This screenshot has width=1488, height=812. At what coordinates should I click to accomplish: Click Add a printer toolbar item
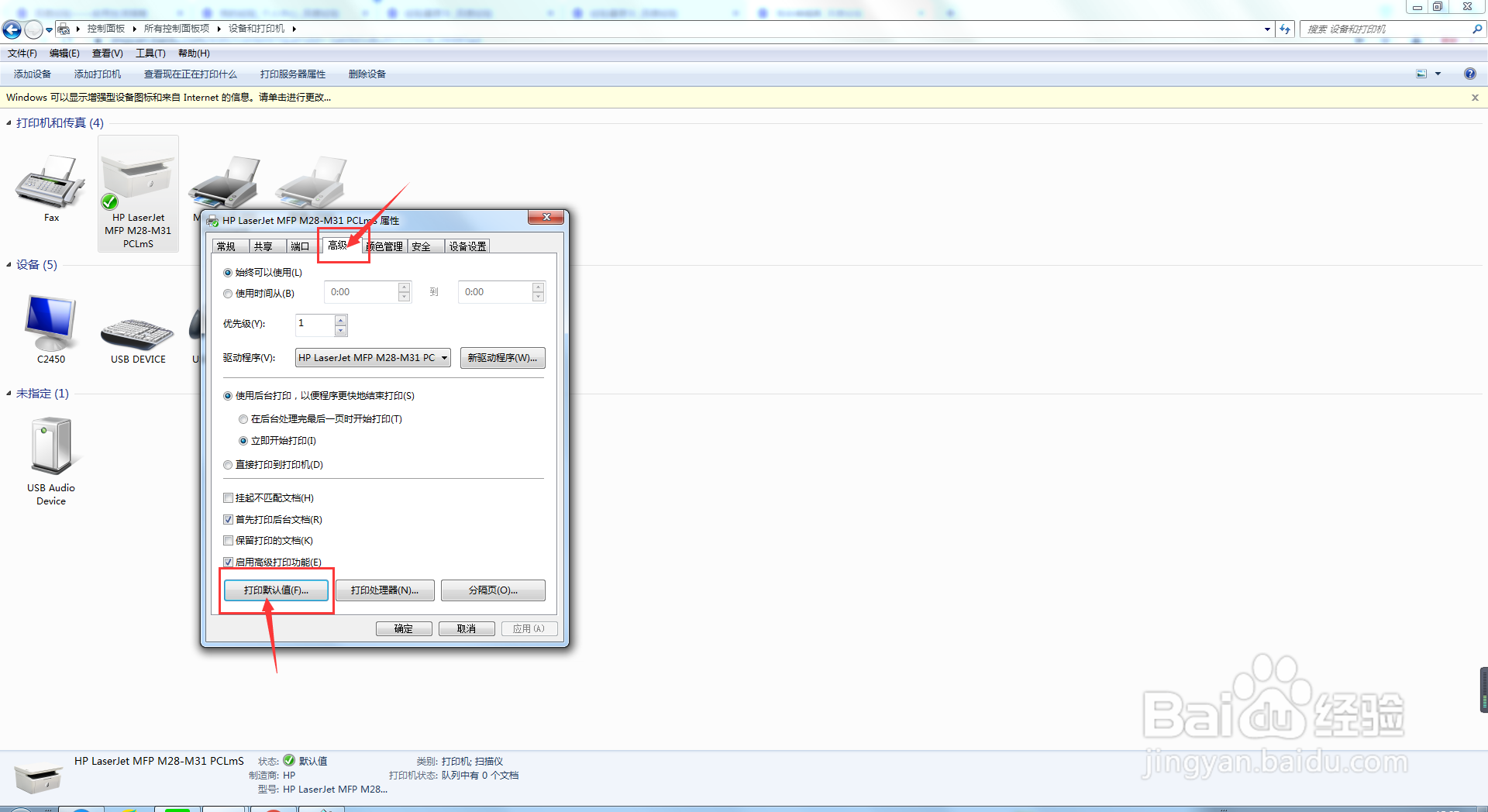[98, 74]
